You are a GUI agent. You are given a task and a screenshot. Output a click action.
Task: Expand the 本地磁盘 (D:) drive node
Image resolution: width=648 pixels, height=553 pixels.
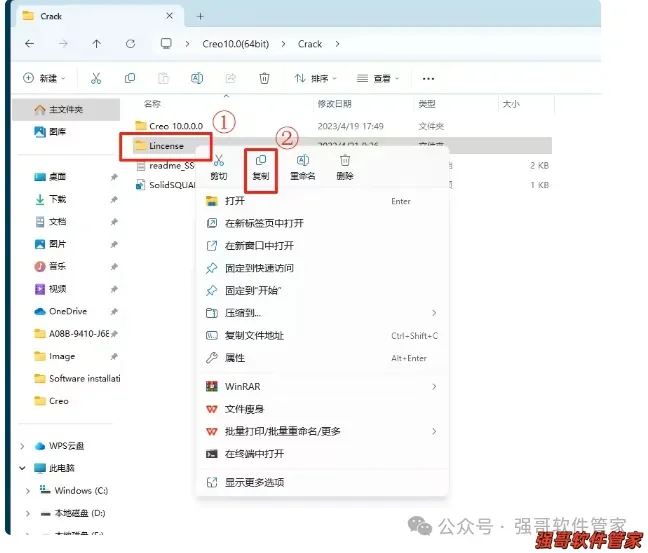coord(28,513)
